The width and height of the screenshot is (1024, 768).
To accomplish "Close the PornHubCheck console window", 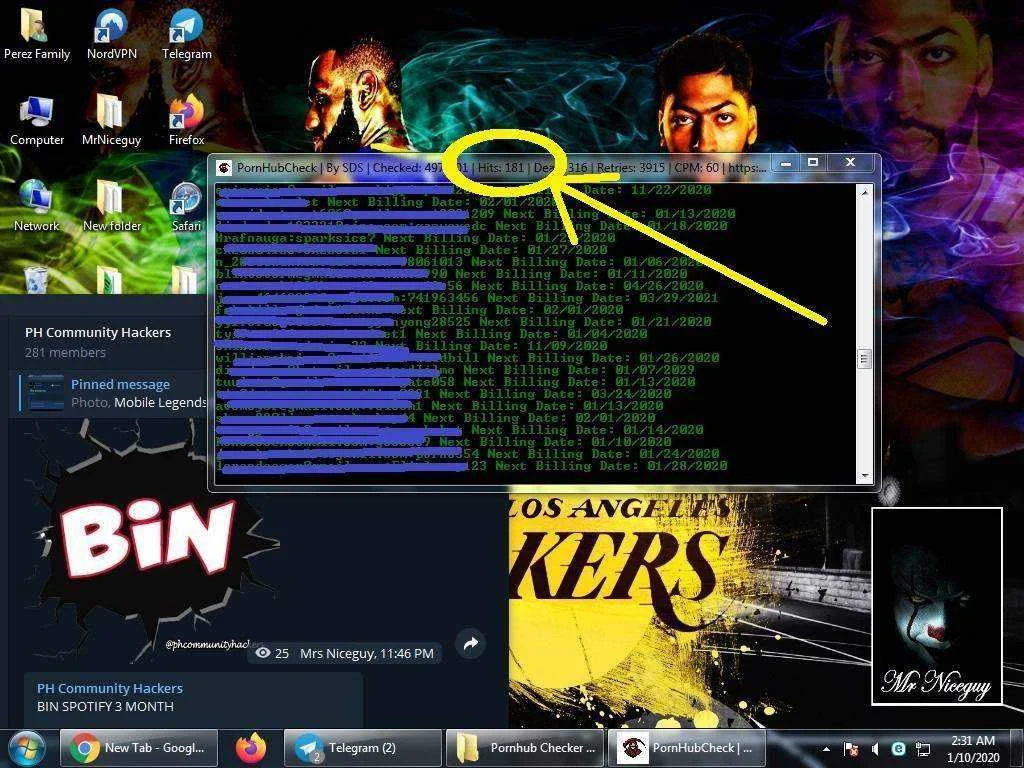I will tap(850, 163).
